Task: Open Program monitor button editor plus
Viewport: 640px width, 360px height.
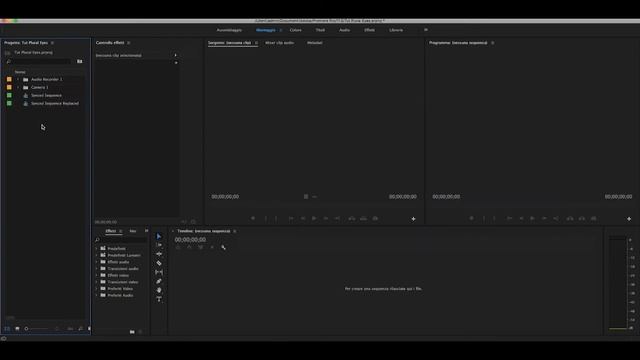Action: [x=629, y=219]
